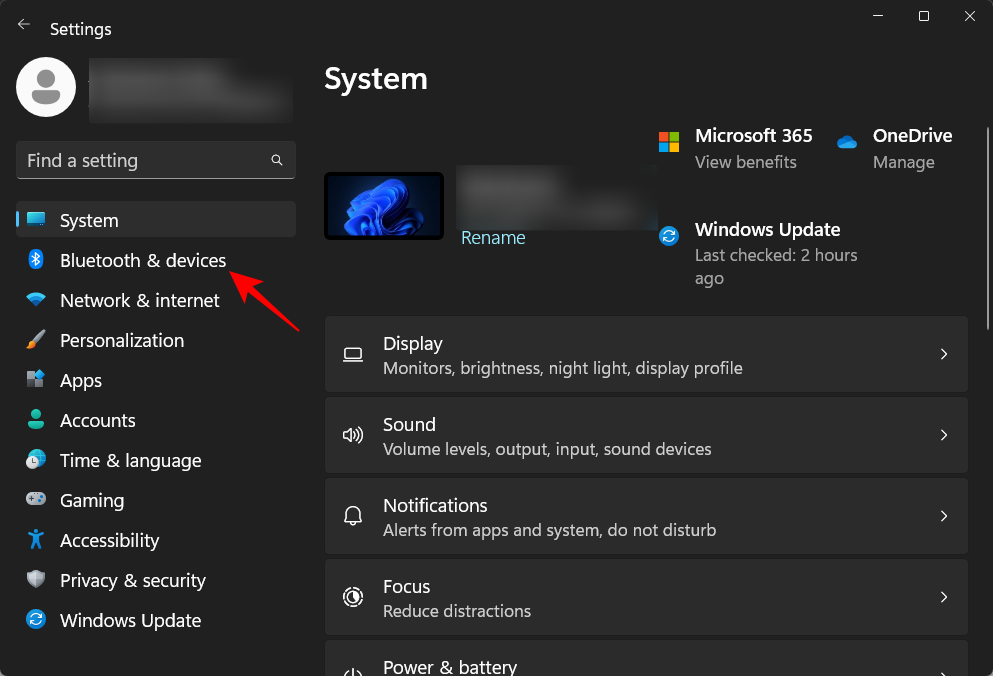Select the Network & internet globe icon

(36, 300)
